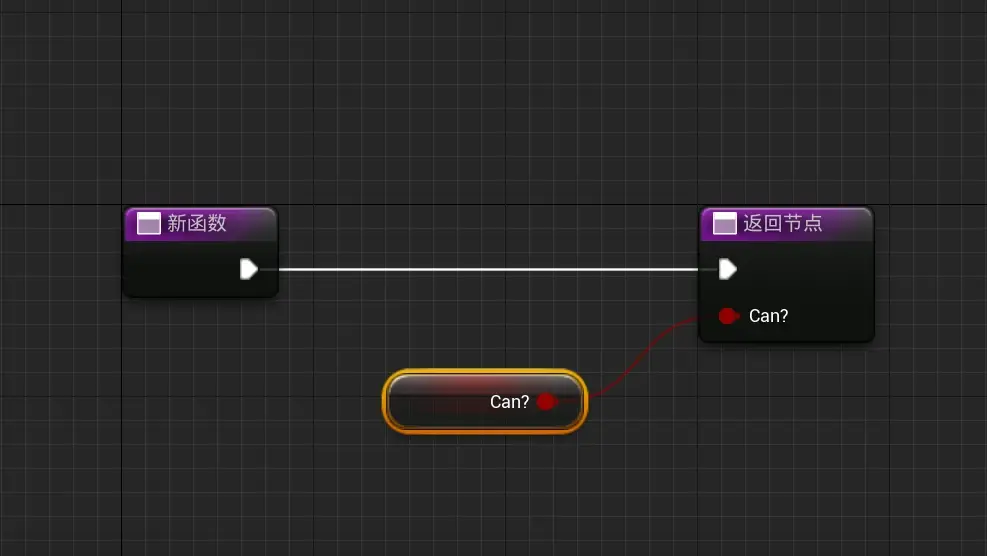Viewport: 987px width, 556px height.
Task: Click the 返回节点 node function icon
Action: pyautogui.click(x=725, y=223)
